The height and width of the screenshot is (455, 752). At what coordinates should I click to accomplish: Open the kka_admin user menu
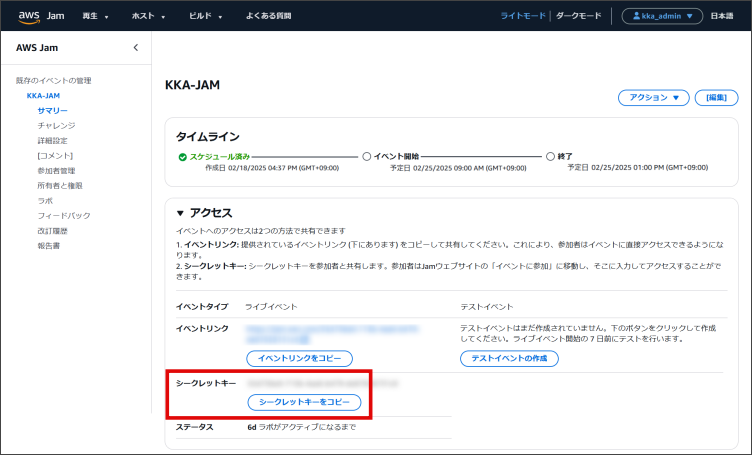[662, 16]
